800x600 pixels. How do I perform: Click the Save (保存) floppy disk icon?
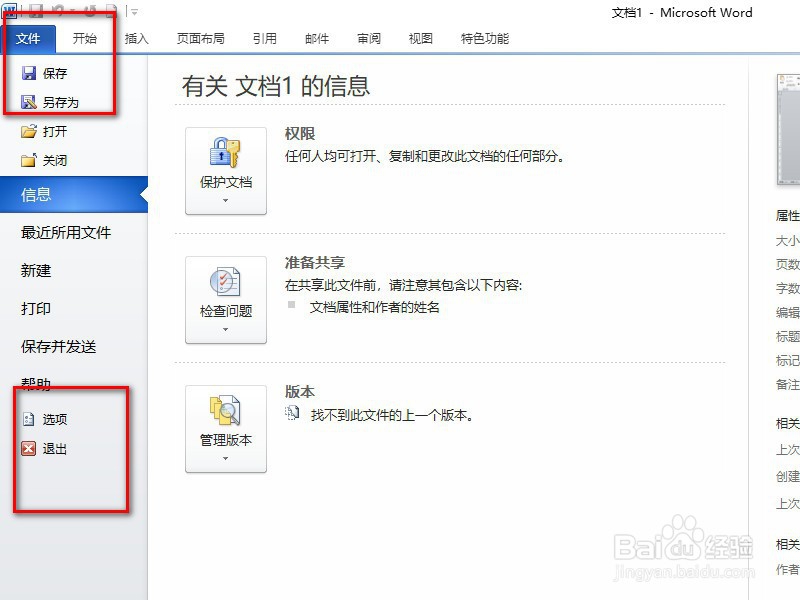(x=29, y=73)
